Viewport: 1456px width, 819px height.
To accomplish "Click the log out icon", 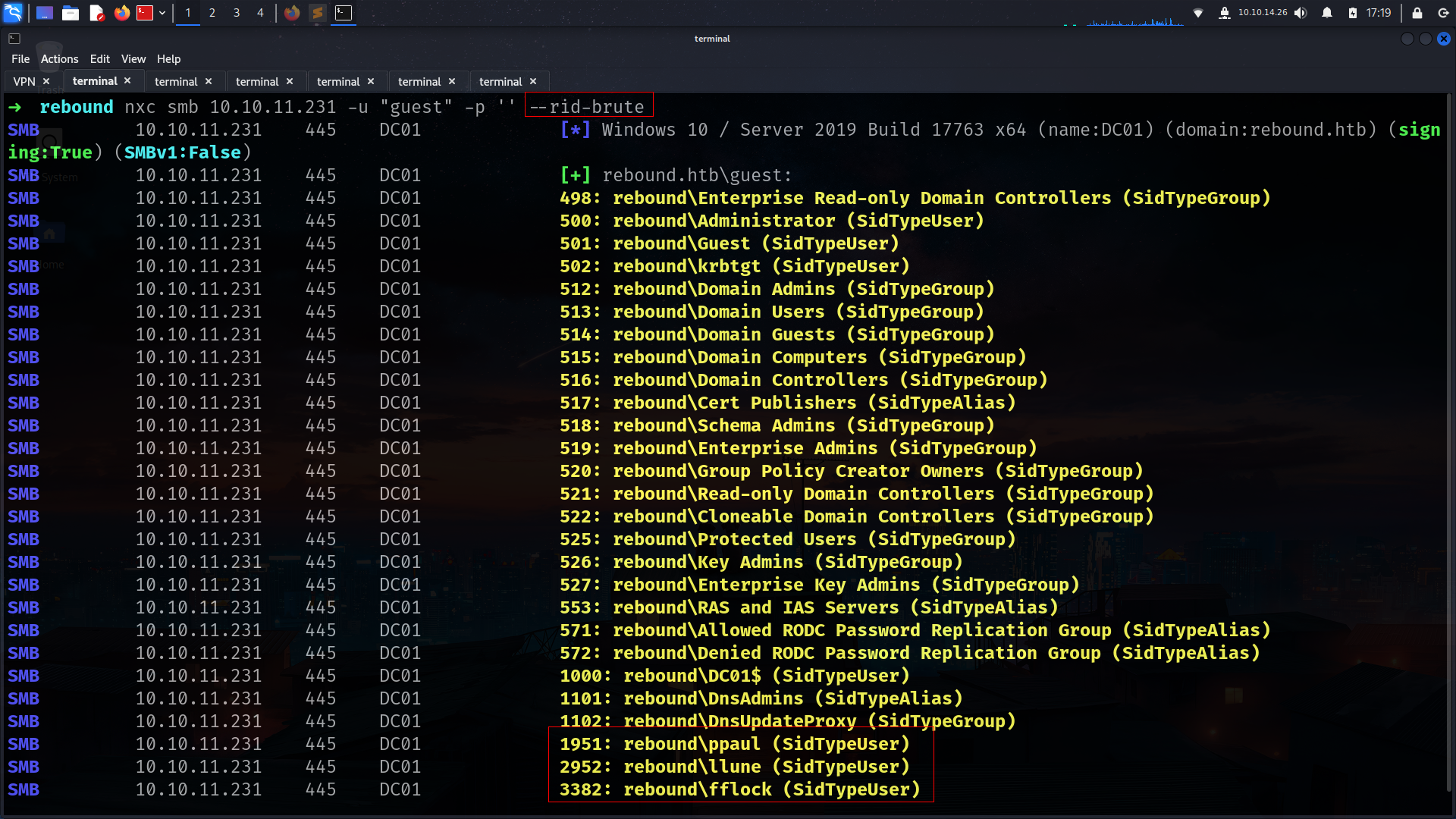I will [x=1443, y=13].
